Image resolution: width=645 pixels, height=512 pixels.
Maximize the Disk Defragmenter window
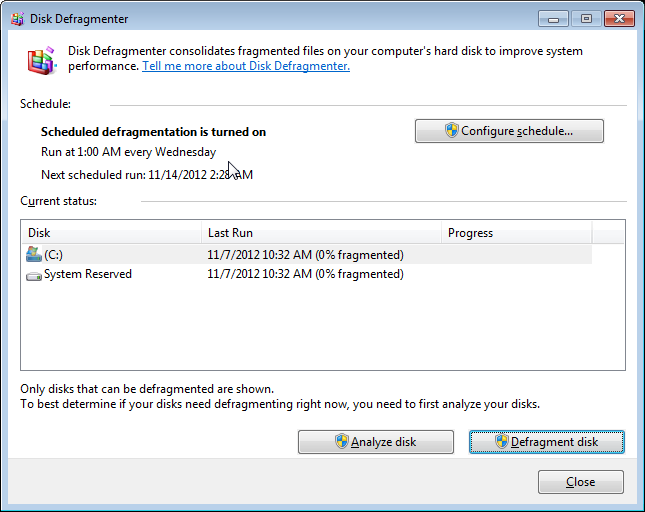point(585,18)
